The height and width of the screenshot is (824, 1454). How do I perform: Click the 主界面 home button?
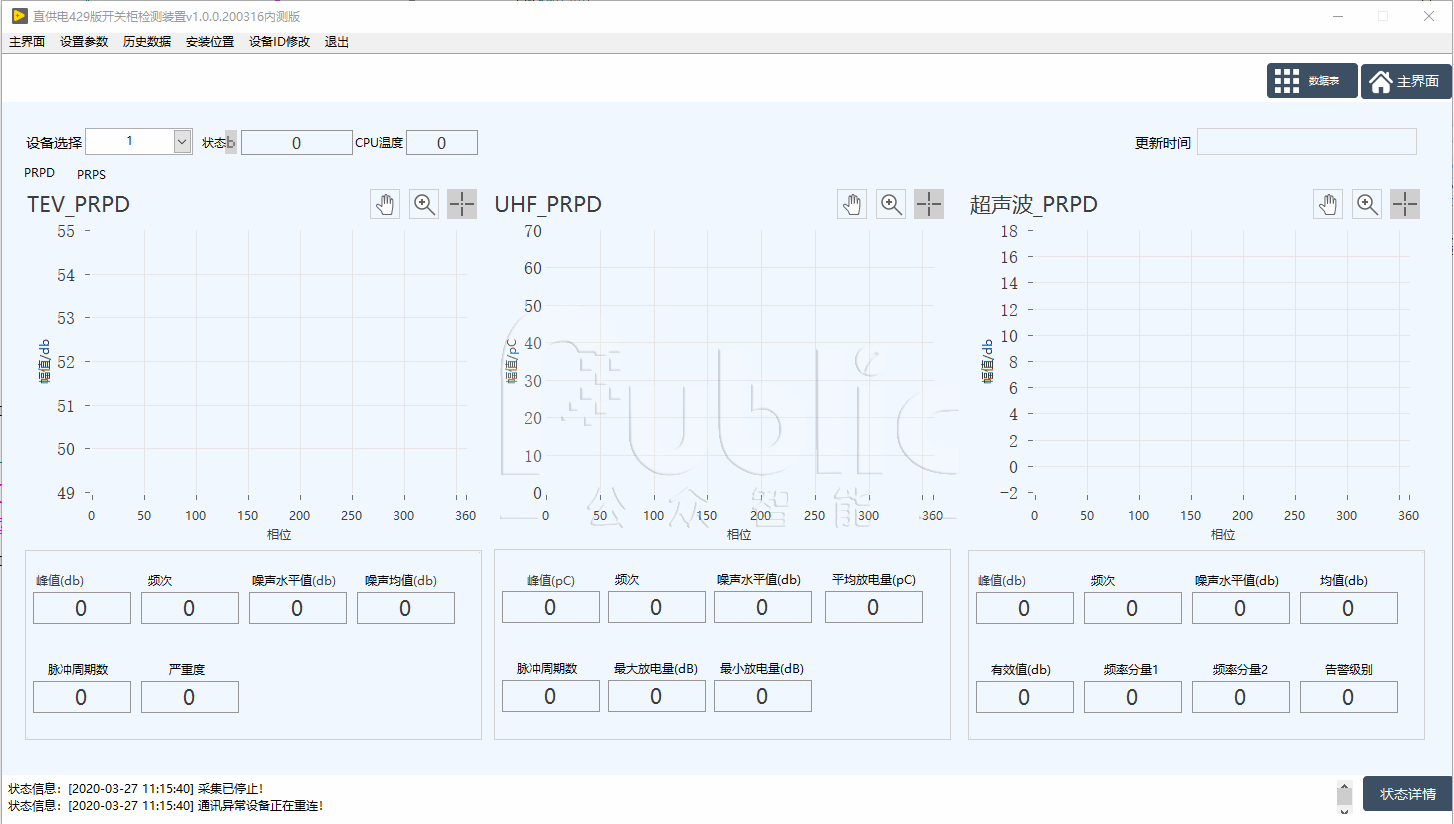pyautogui.click(x=1405, y=81)
